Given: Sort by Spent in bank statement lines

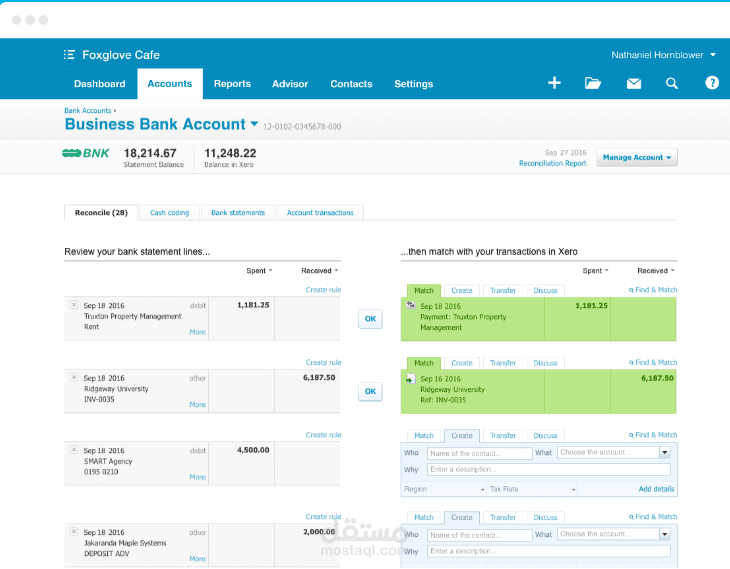Looking at the screenshot, I should tap(259, 271).
